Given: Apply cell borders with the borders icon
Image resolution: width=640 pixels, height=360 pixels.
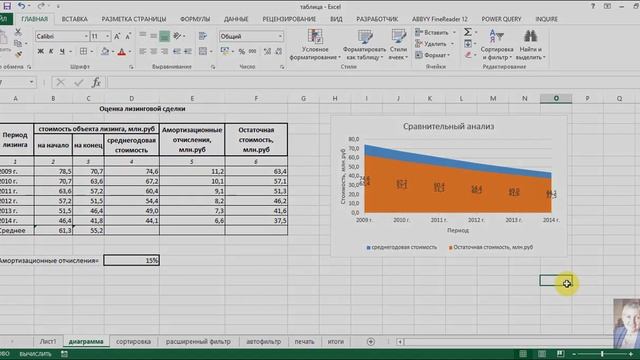Looking at the screenshot, I should [83, 51].
